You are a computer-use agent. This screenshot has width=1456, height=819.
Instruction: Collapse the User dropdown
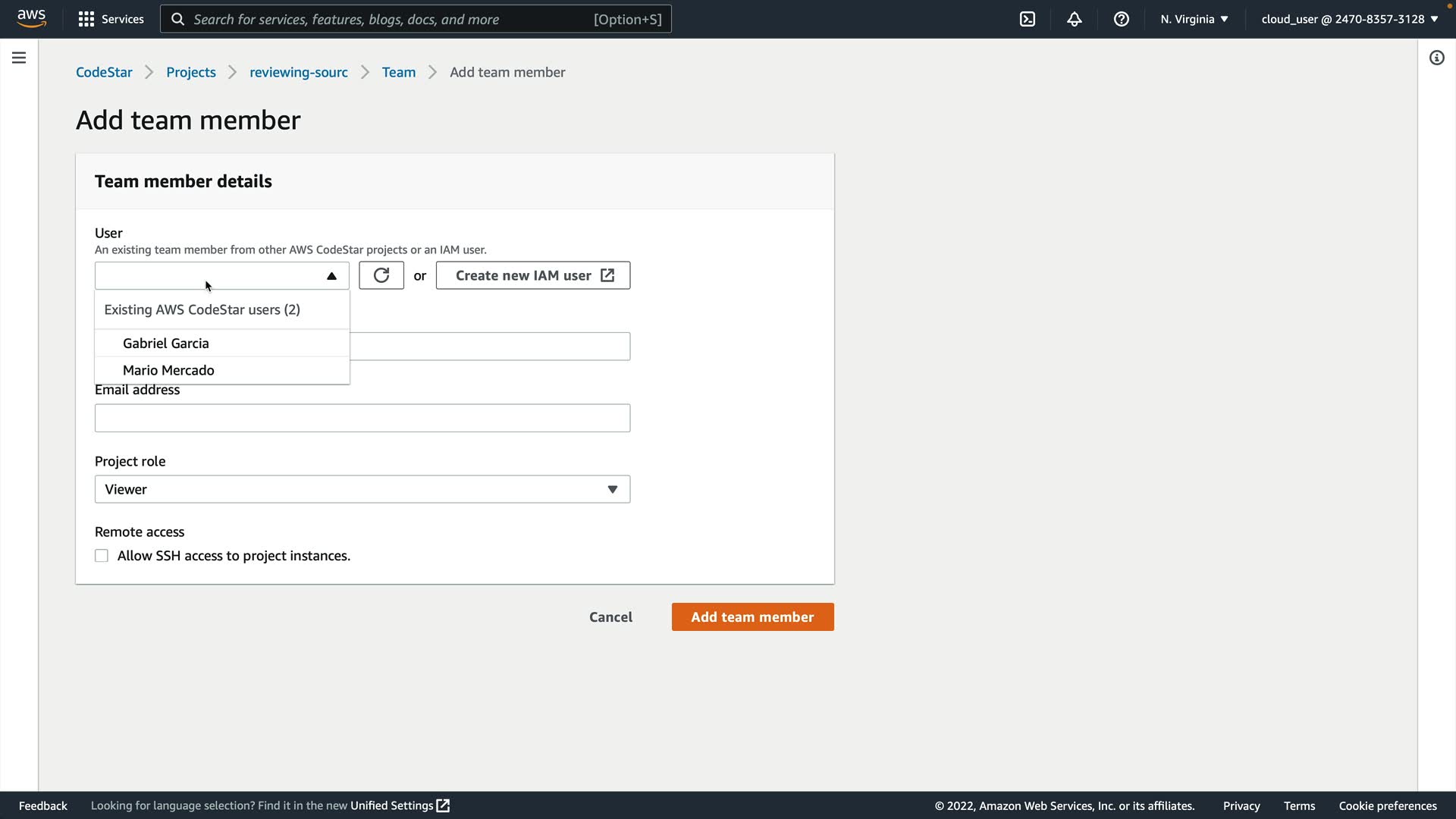pyautogui.click(x=331, y=276)
